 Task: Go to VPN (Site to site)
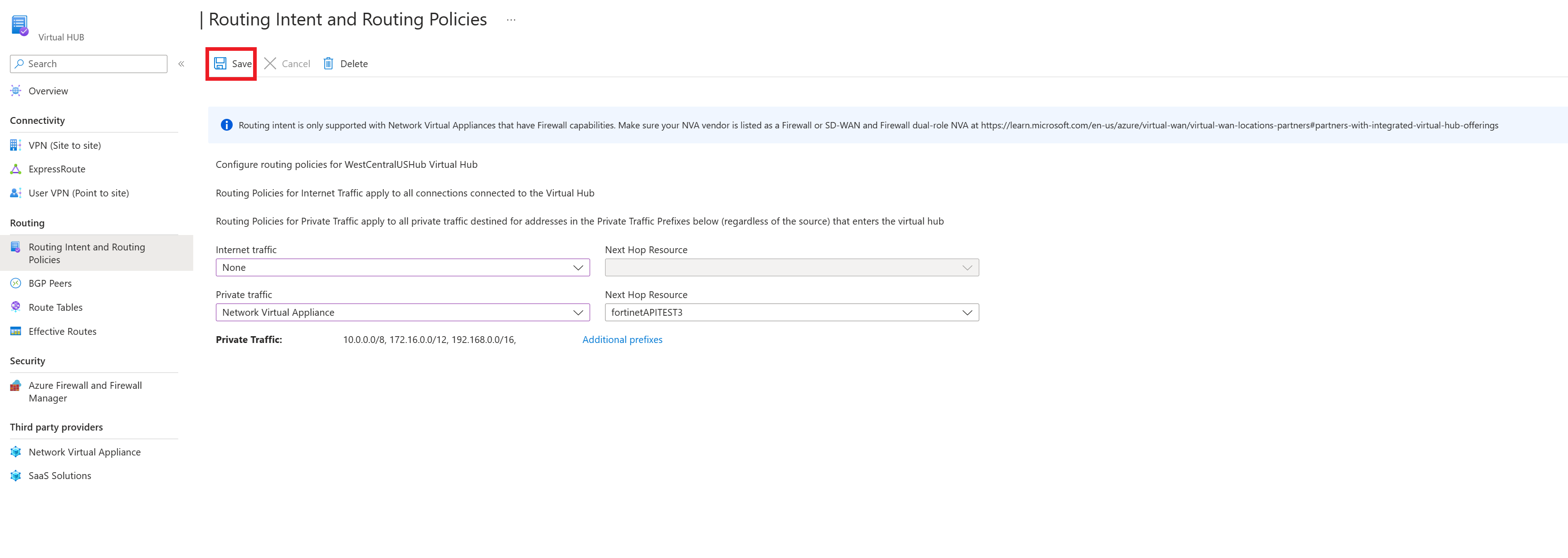(x=64, y=146)
